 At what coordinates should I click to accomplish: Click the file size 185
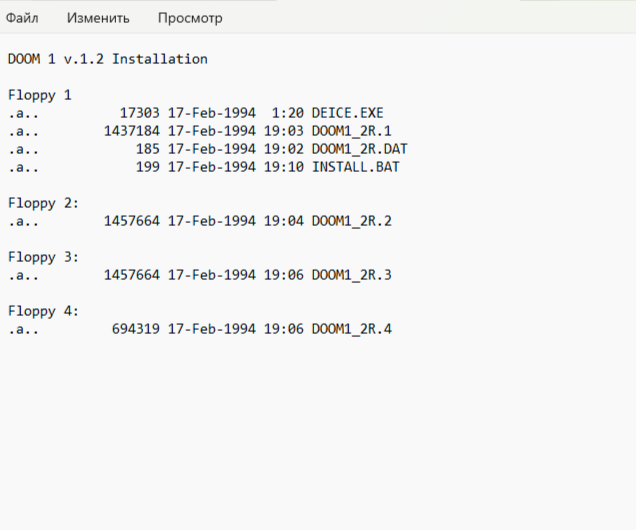[148, 149]
